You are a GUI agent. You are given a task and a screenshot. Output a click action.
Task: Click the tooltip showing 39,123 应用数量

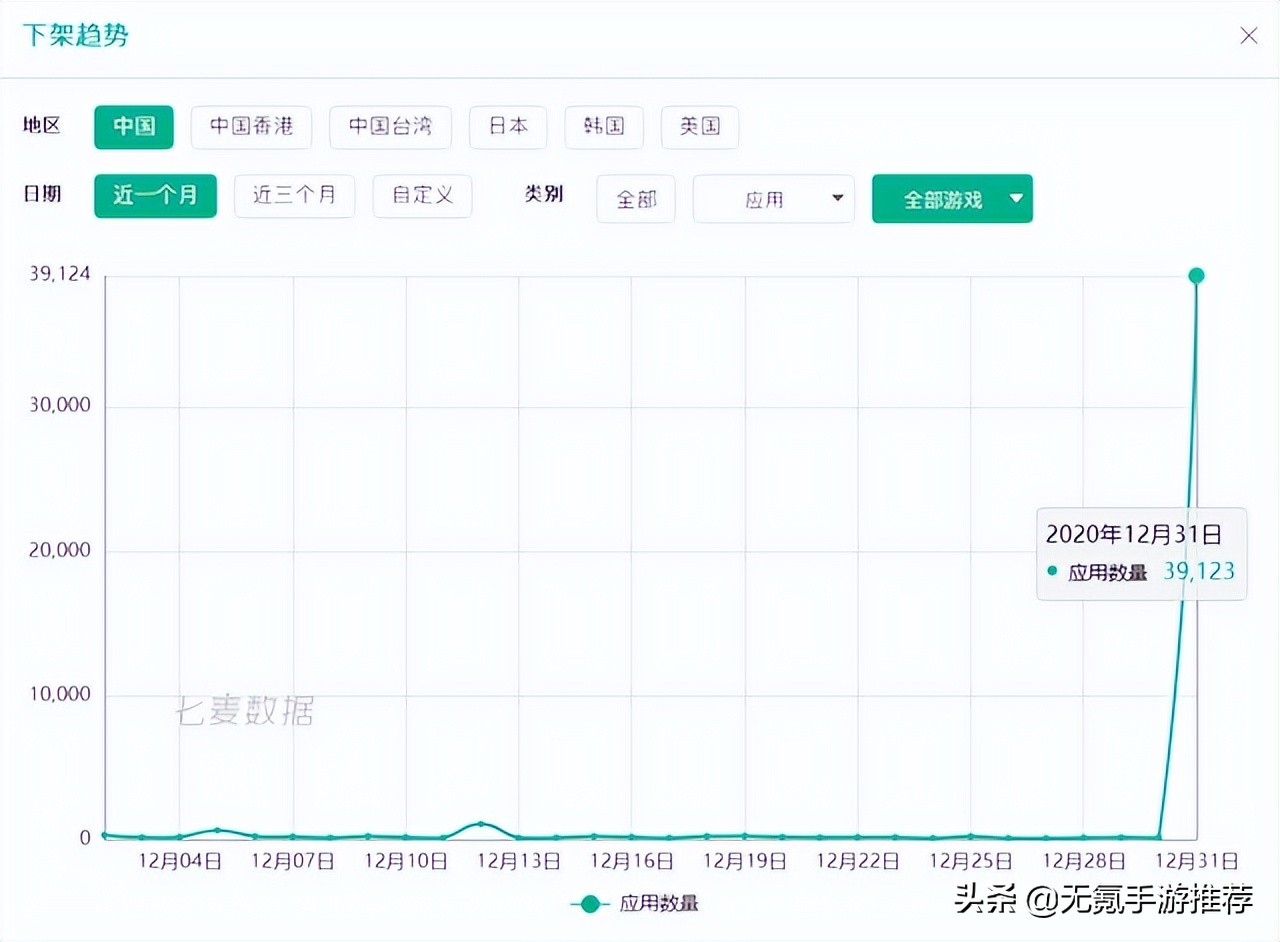pyautogui.click(x=1142, y=555)
